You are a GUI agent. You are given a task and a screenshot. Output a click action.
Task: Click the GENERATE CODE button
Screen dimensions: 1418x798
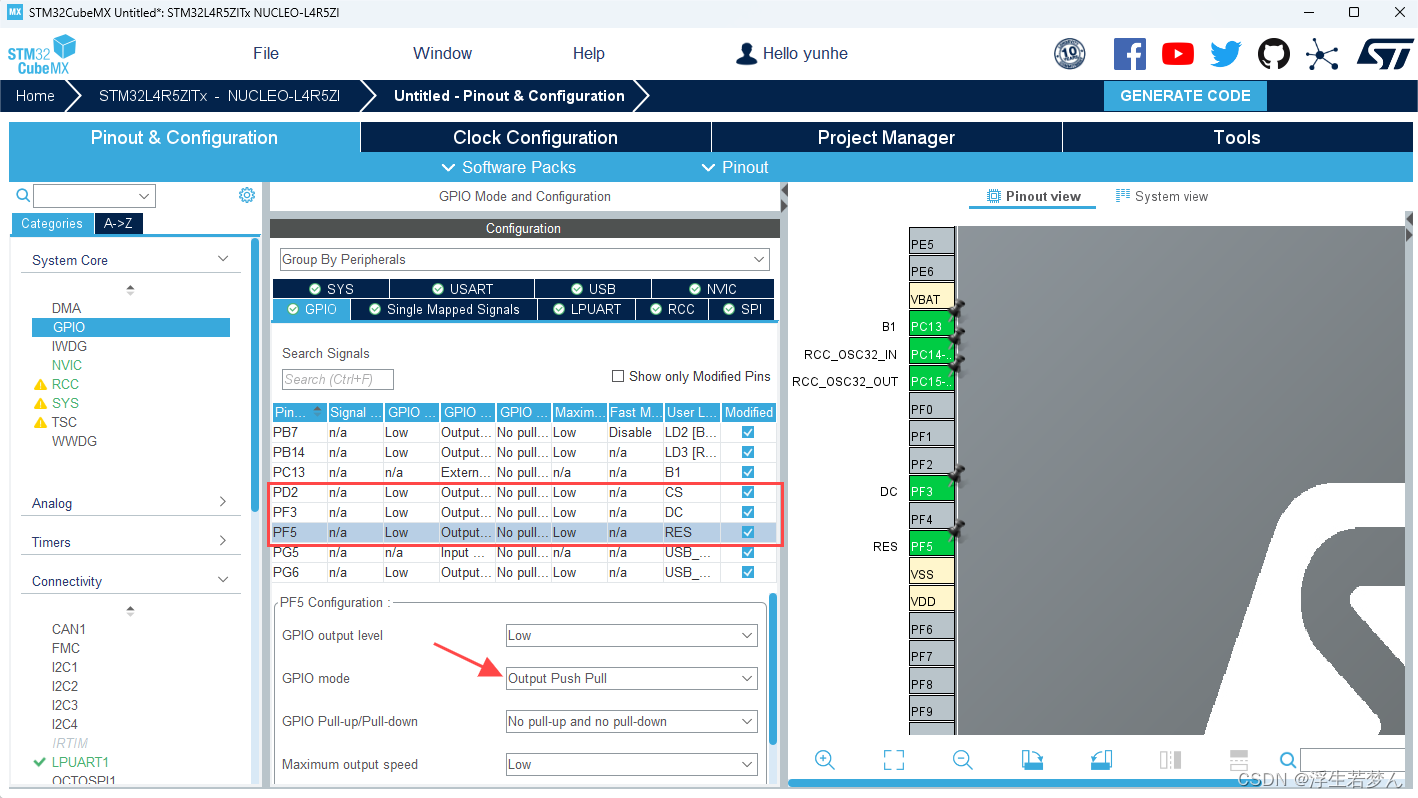click(x=1185, y=96)
